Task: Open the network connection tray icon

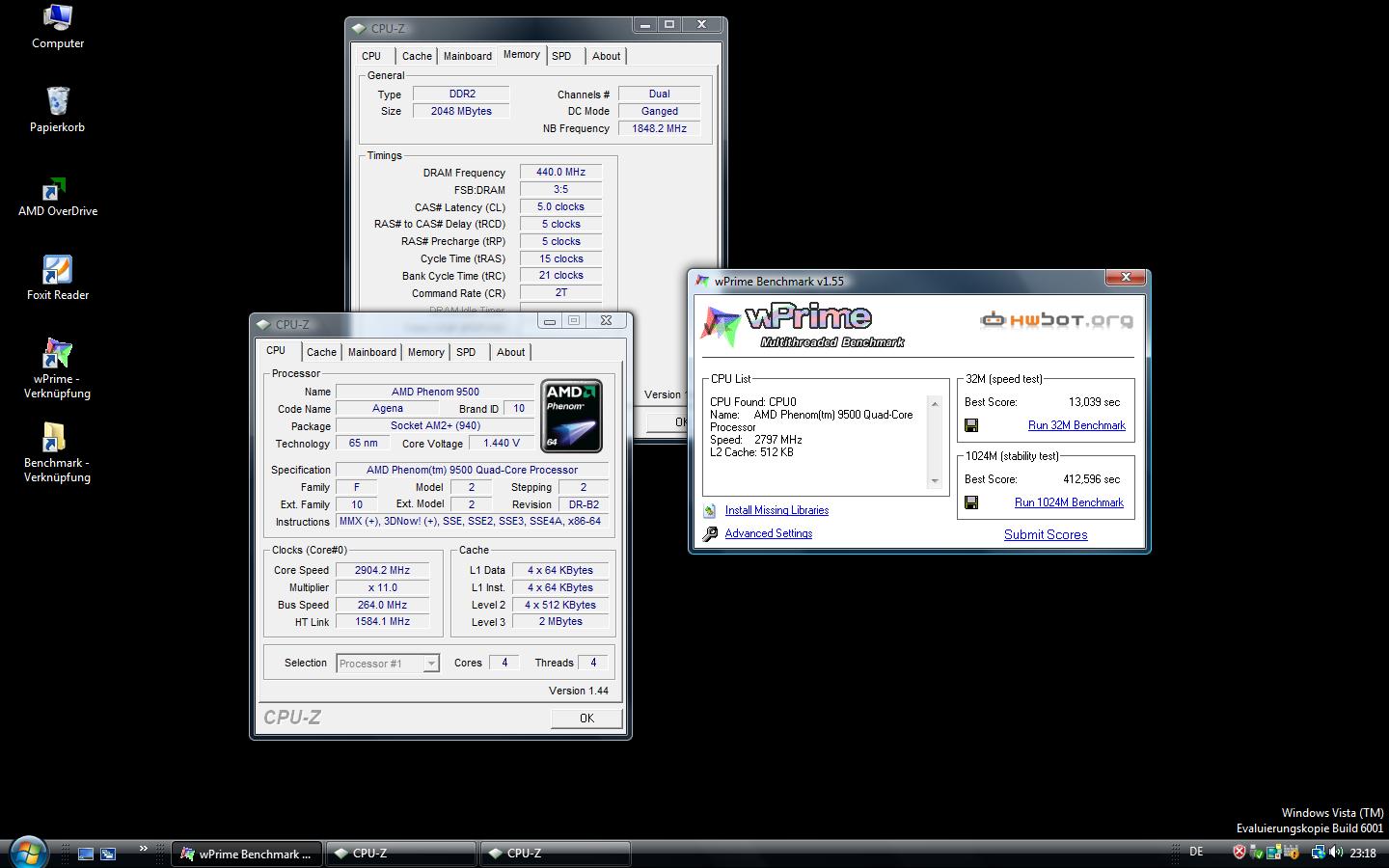Action: point(1317,853)
